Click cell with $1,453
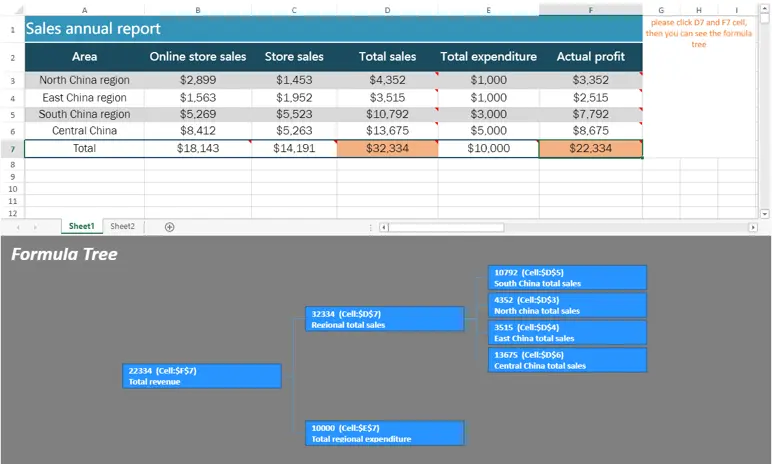772x464 pixels. tap(294, 80)
